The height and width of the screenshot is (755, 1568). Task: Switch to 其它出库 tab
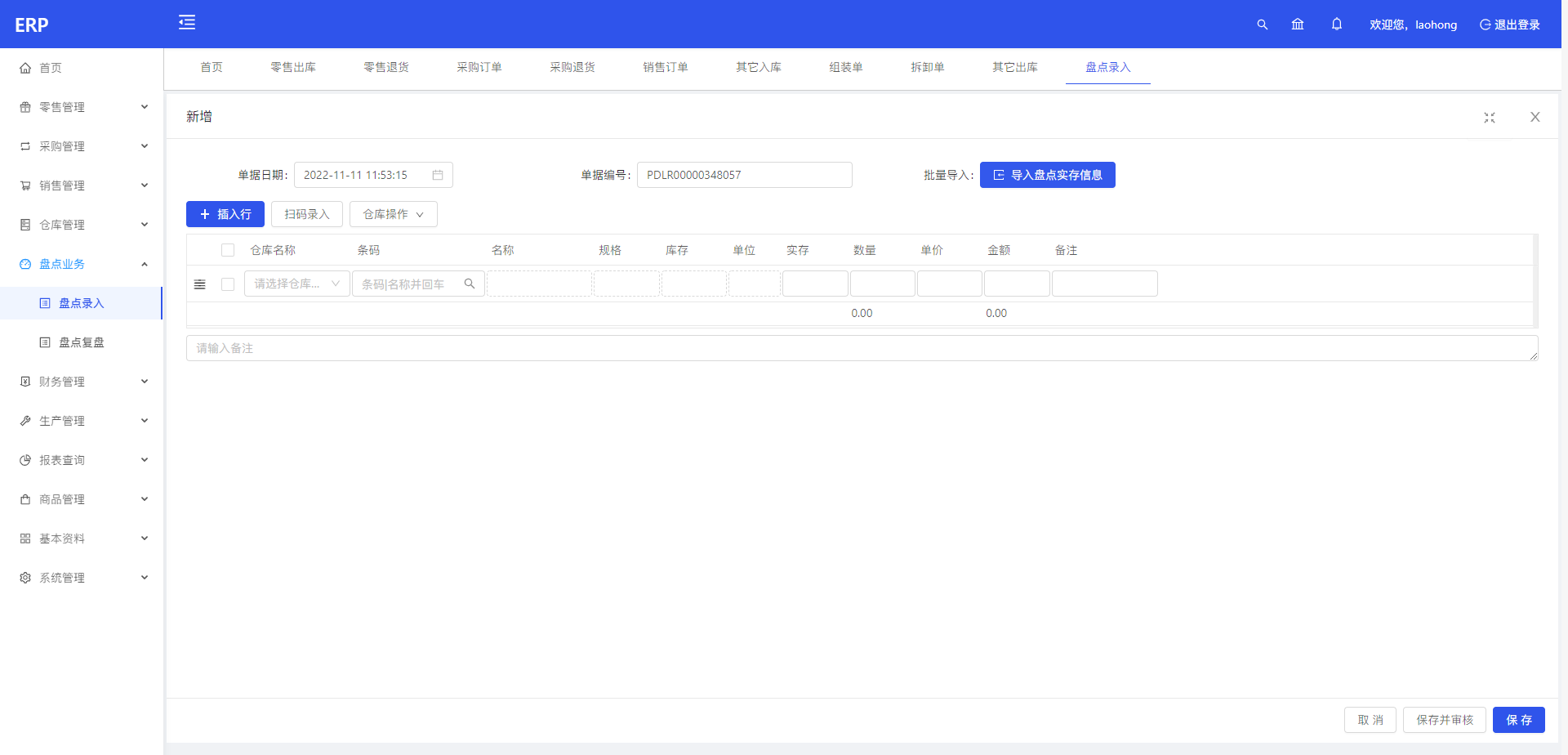click(x=1015, y=67)
